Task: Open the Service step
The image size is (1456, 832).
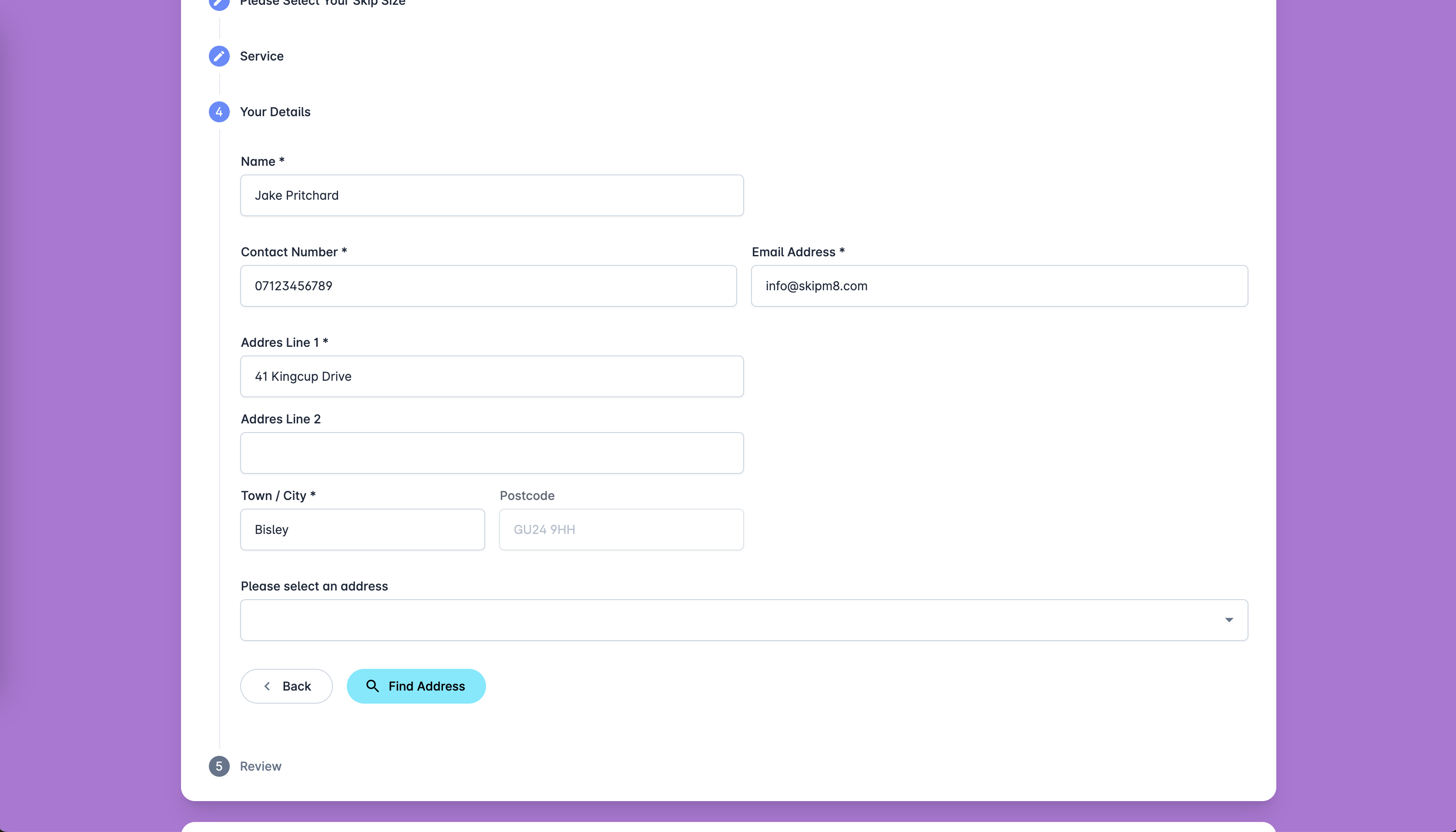Action: point(262,56)
